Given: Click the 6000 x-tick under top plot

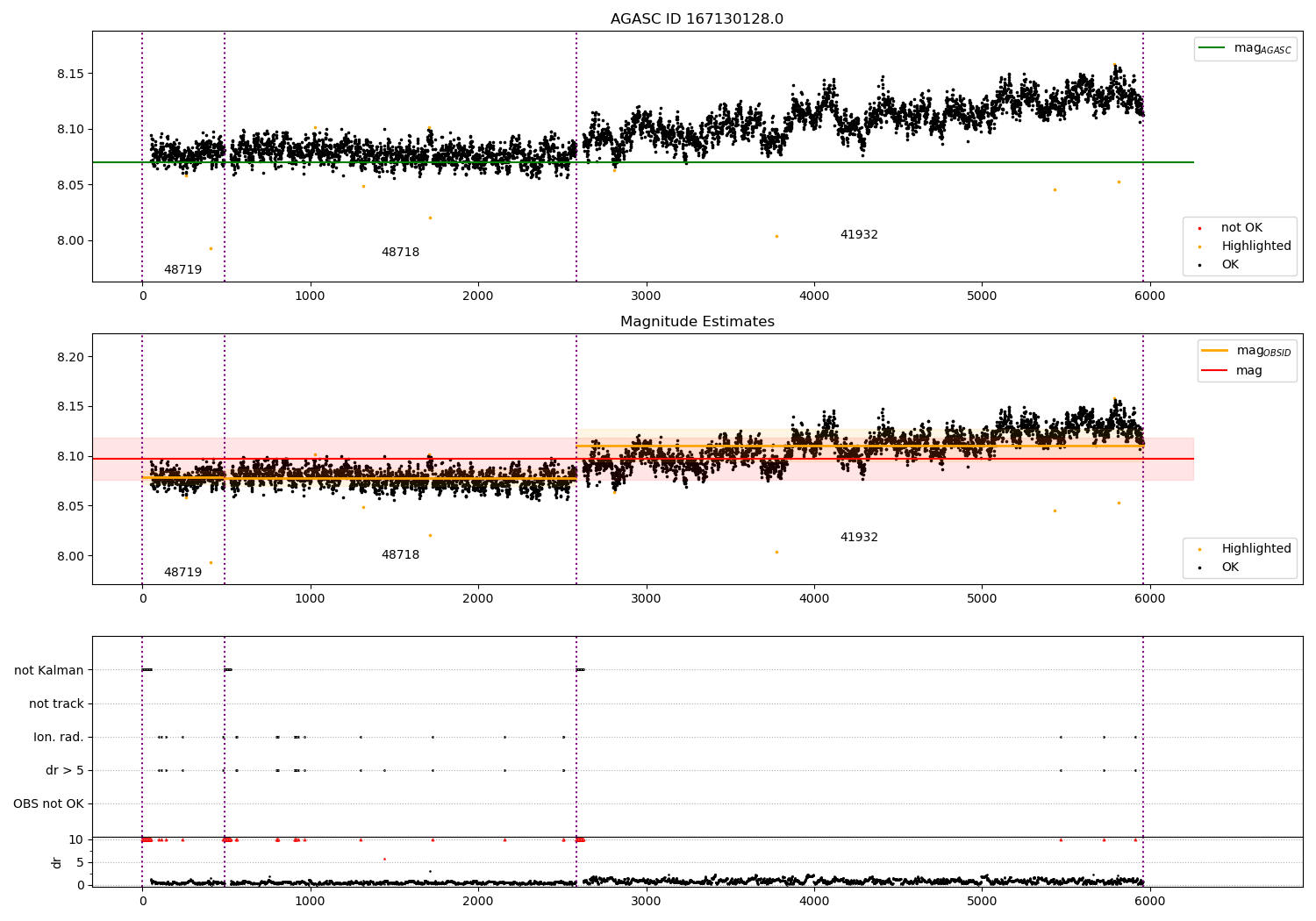Looking at the screenshot, I should pyautogui.click(x=1150, y=296).
